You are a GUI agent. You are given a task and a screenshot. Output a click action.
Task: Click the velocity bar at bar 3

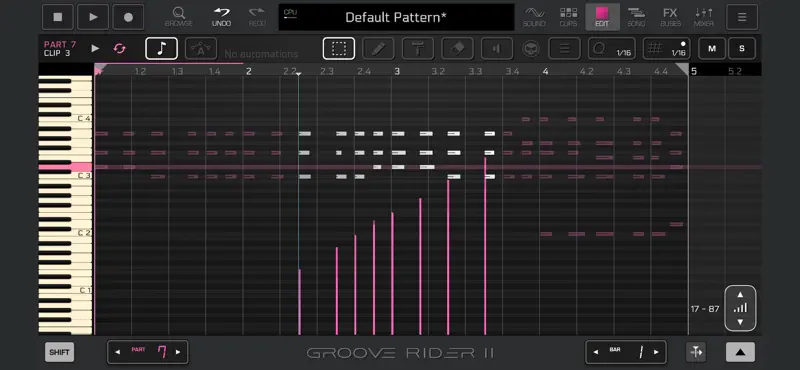[x=392, y=274]
